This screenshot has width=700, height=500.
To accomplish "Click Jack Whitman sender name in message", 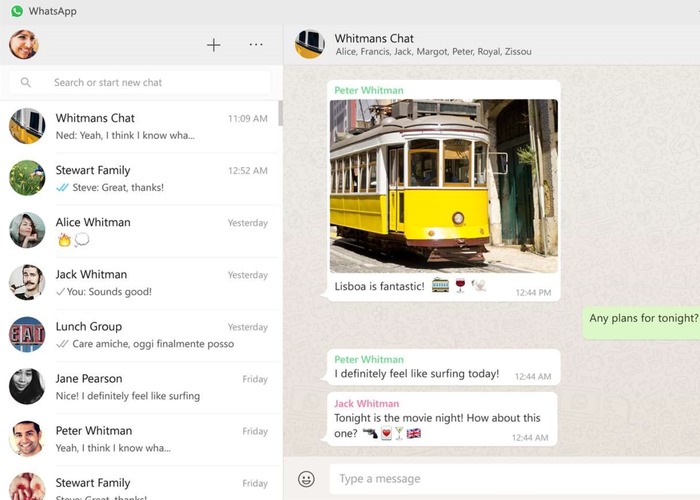I will pyautogui.click(x=367, y=404).
